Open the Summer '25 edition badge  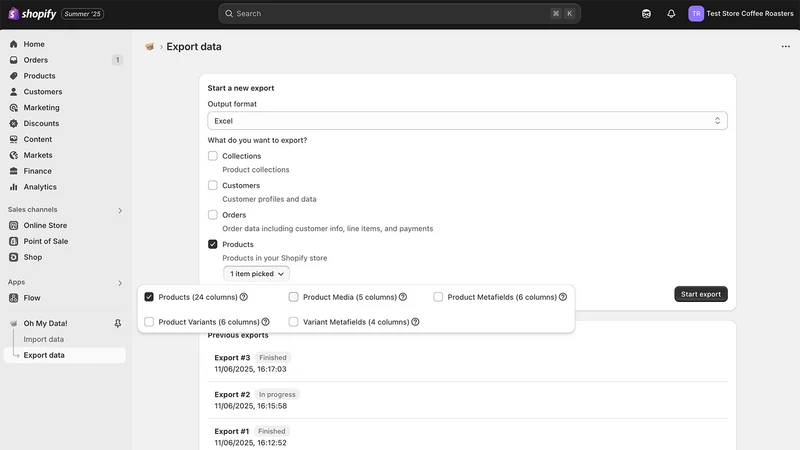[x=83, y=14]
